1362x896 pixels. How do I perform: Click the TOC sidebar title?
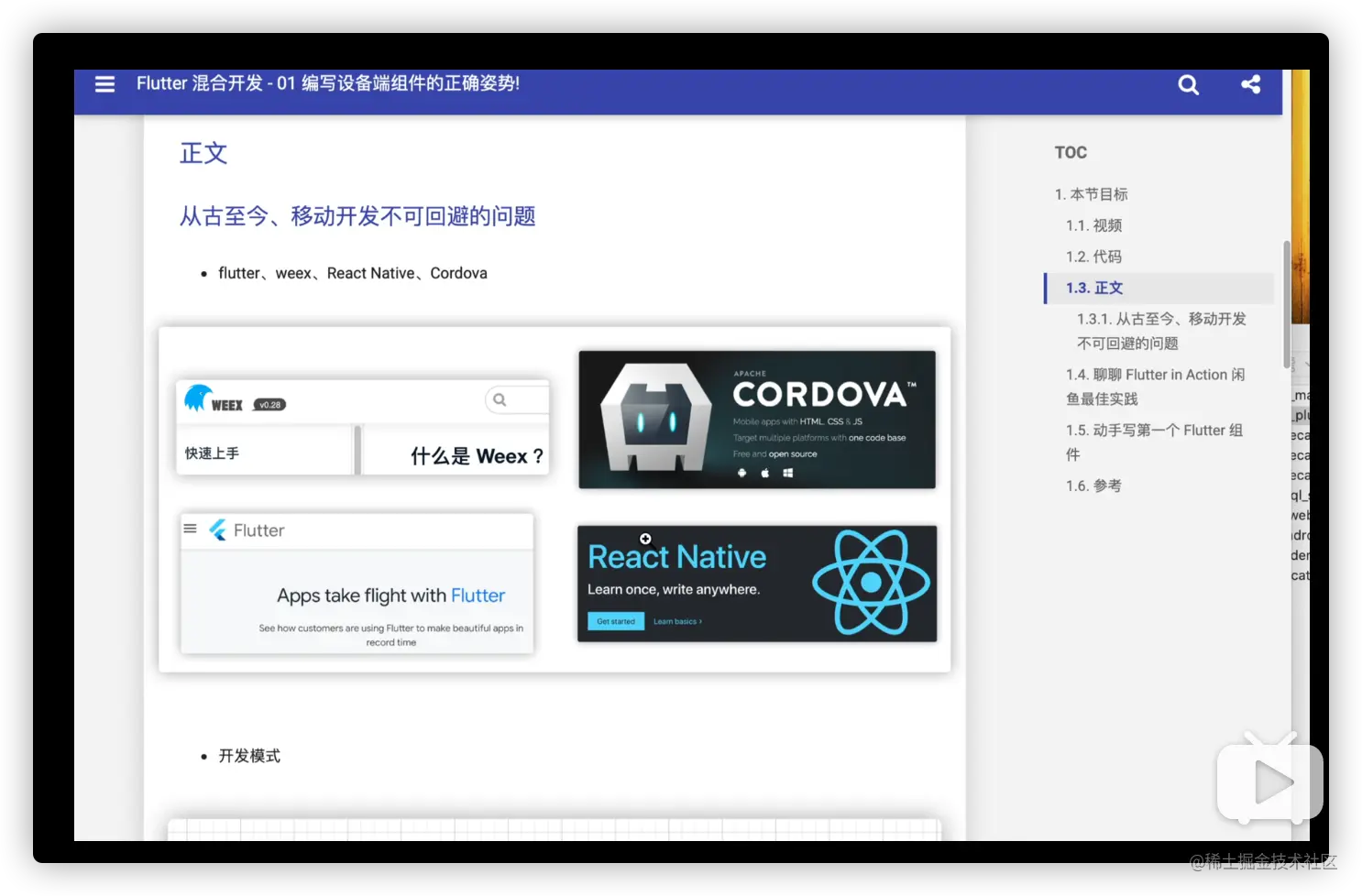[x=1071, y=153]
